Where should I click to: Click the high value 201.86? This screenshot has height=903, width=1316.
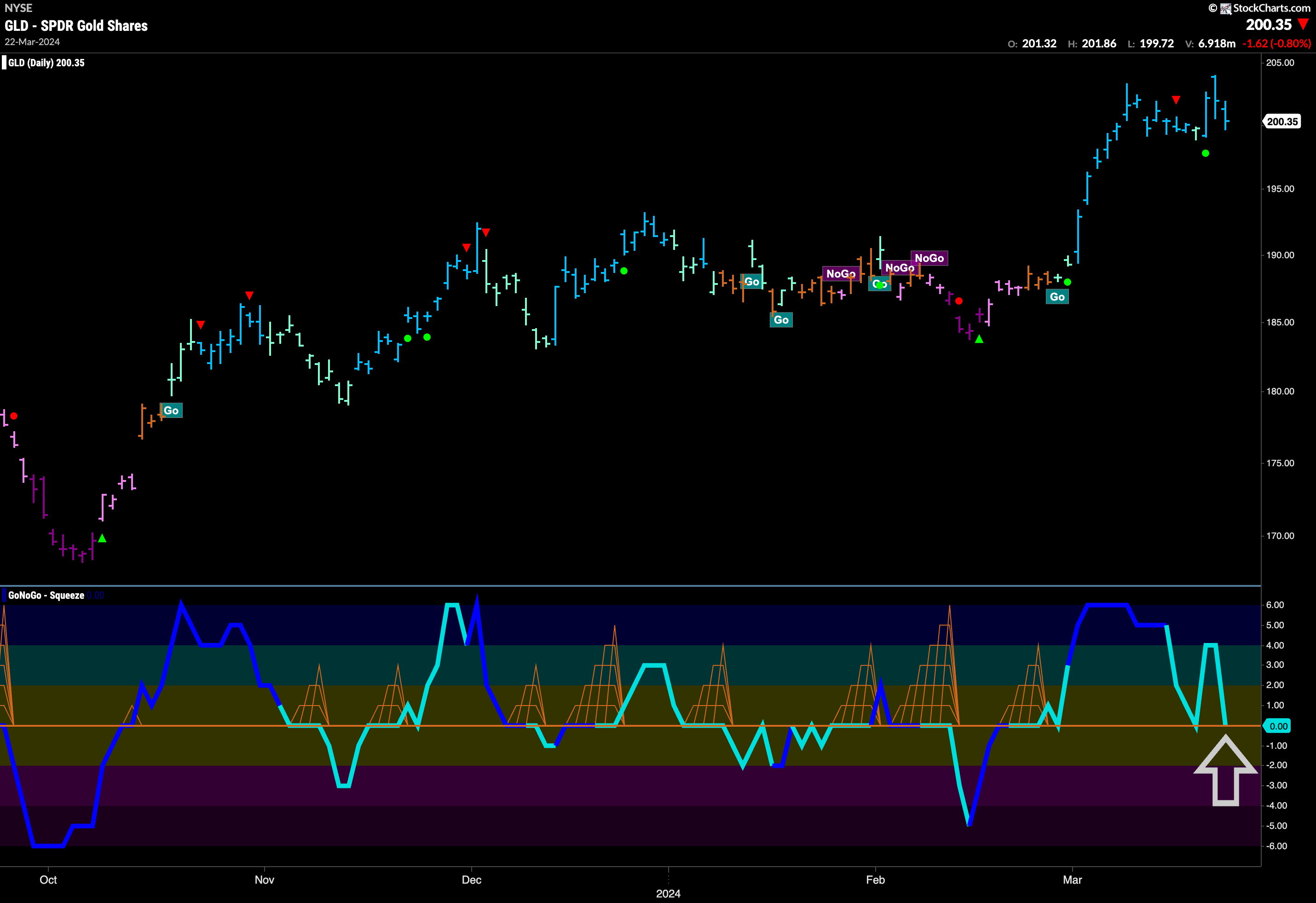(x=1099, y=44)
